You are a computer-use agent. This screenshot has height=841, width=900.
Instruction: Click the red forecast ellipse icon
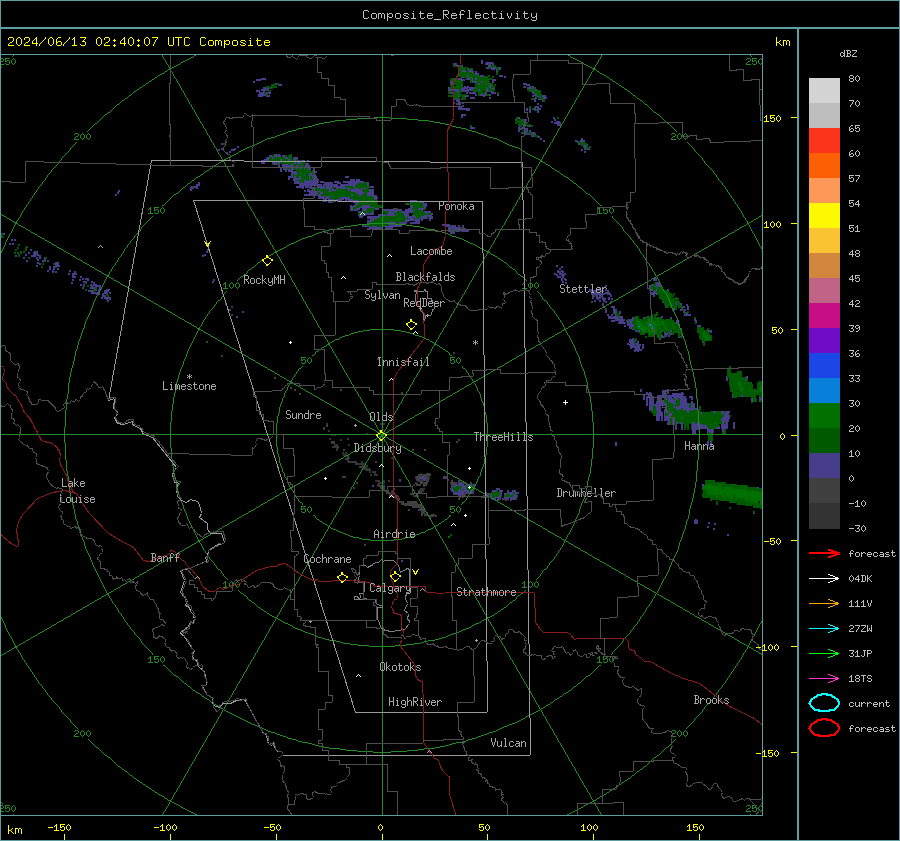pyautogui.click(x=824, y=727)
